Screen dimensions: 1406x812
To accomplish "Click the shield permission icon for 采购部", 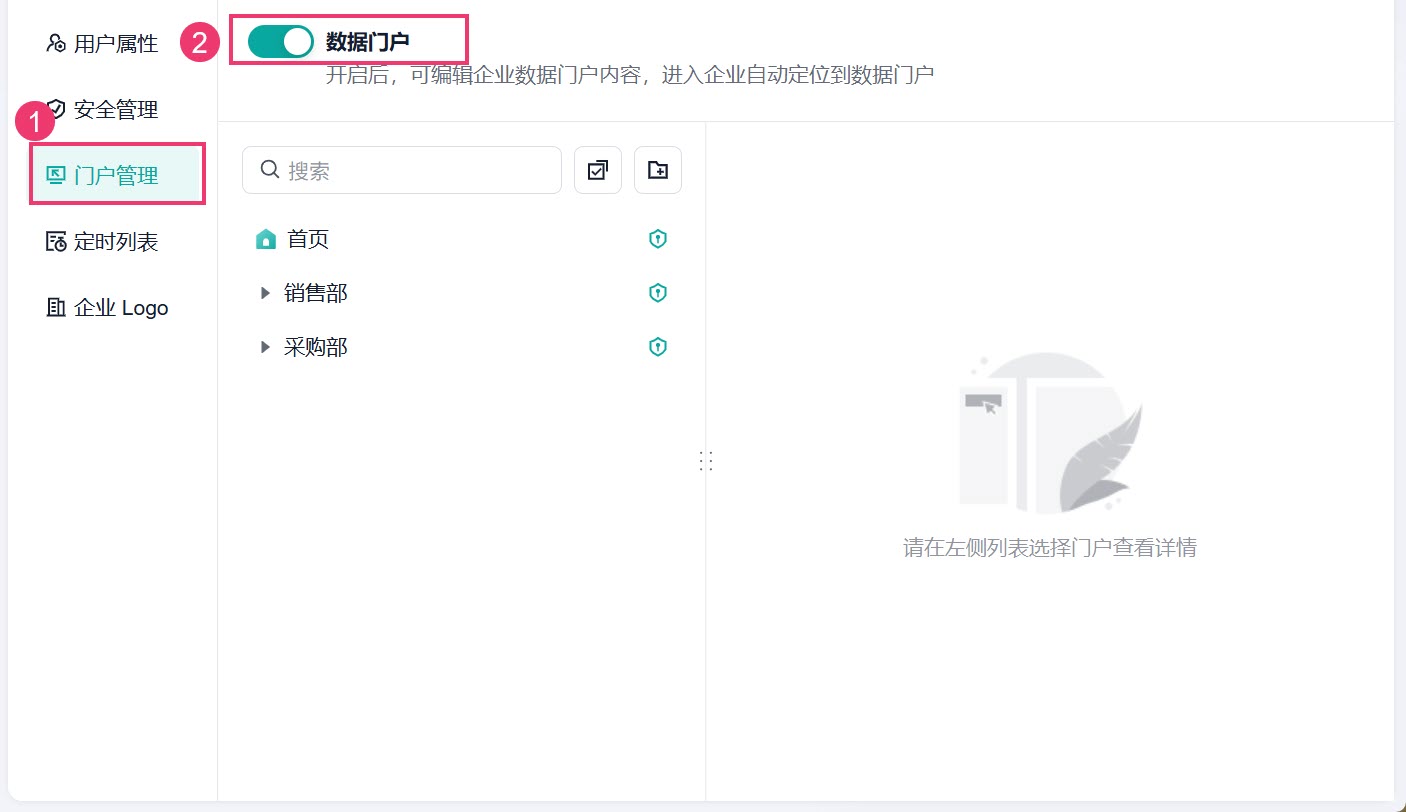I will click(x=658, y=347).
